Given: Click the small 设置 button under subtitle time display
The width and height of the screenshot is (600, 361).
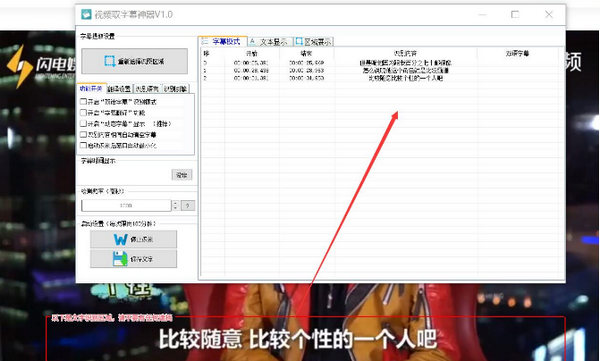Looking at the screenshot, I should click(x=181, y=175).
